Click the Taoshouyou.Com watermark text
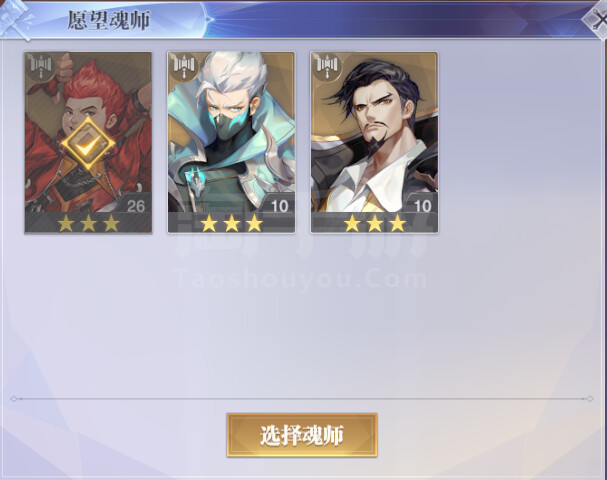Viewport: 607px width, 480px height. [301, 279]
